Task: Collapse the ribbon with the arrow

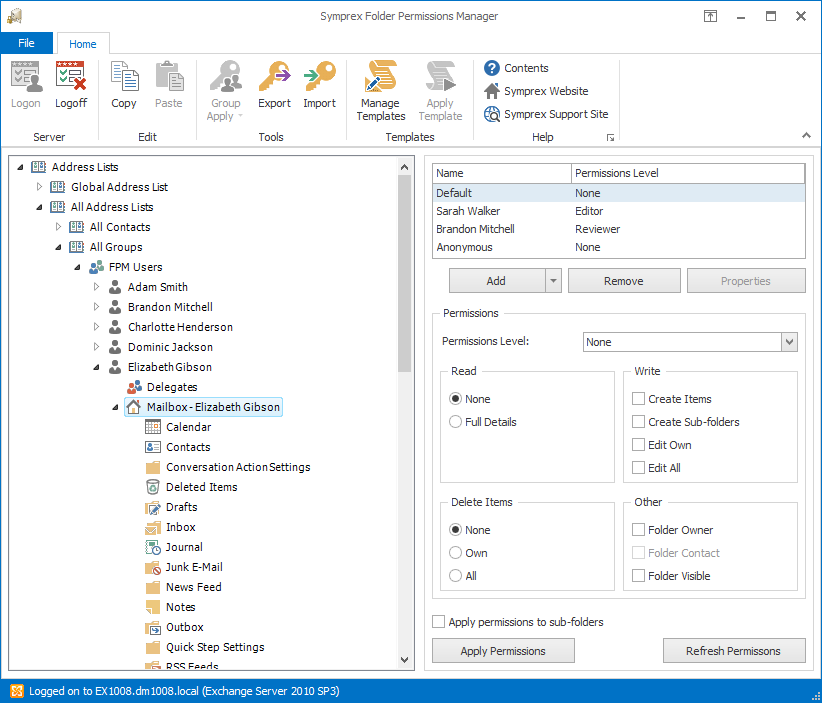Action: click(x=806, y=136)
